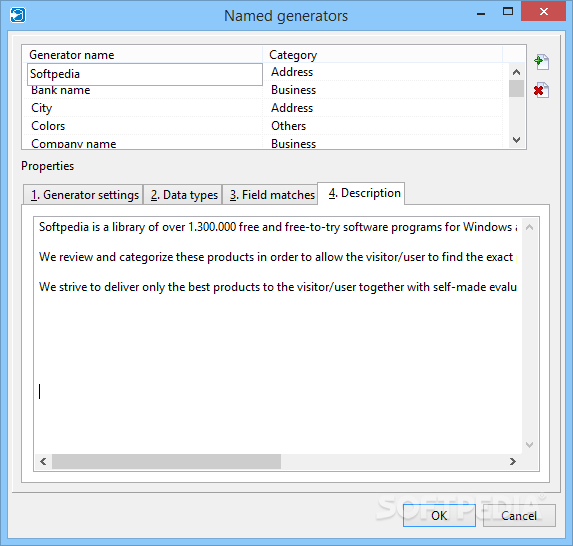Click description vertical scroll down arrow
Screen dimensions: 573x546
click(529, 445)
